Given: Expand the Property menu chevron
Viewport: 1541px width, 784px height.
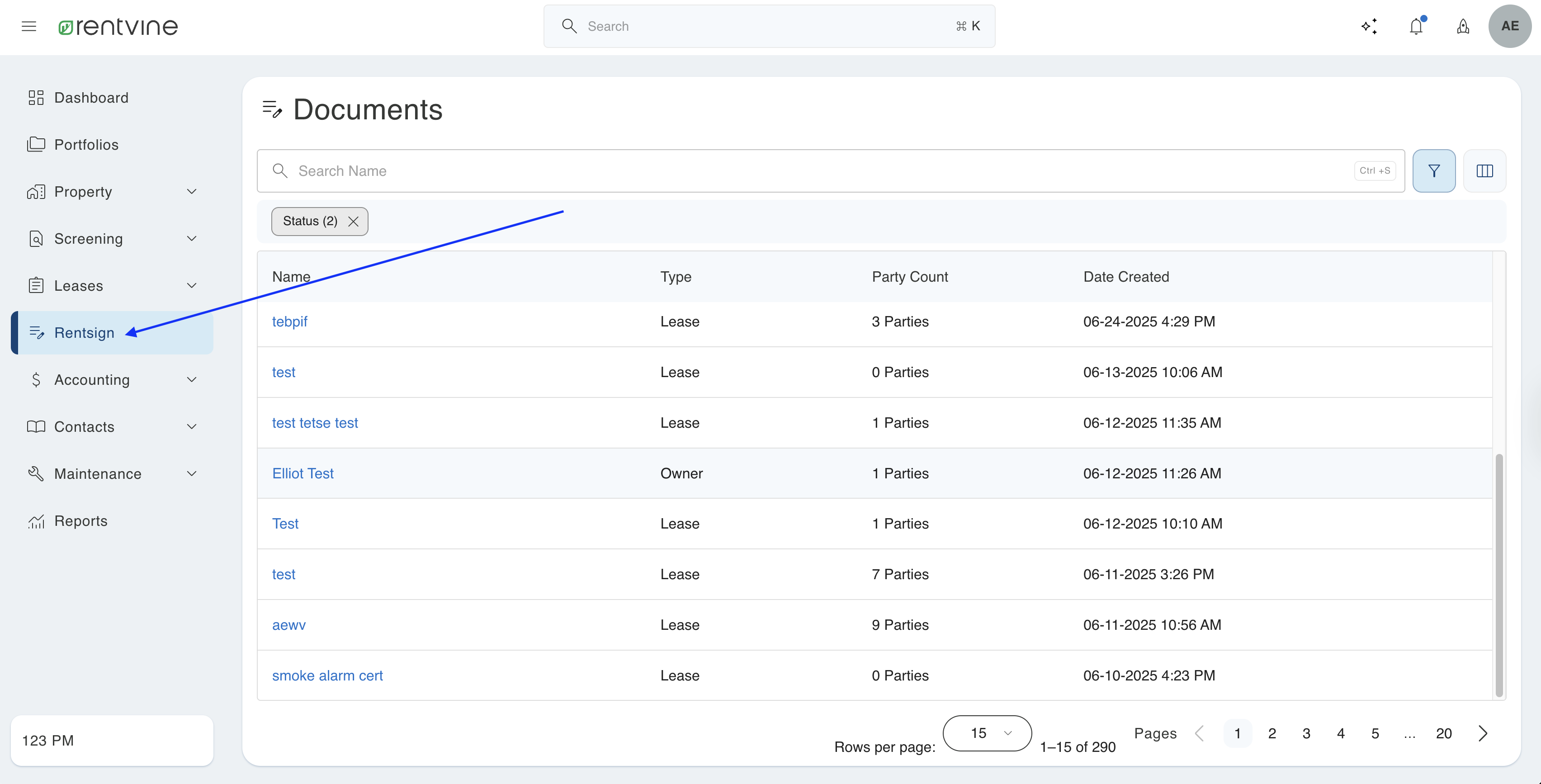Looking at the screenshot, I should coord(191,191).
